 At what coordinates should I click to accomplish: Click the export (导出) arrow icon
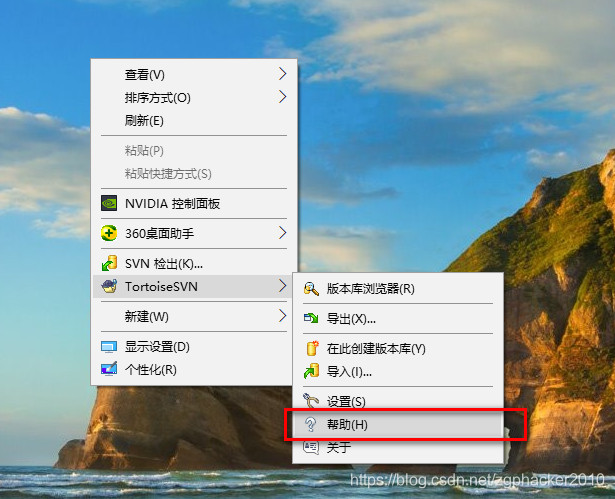point(311,319)
